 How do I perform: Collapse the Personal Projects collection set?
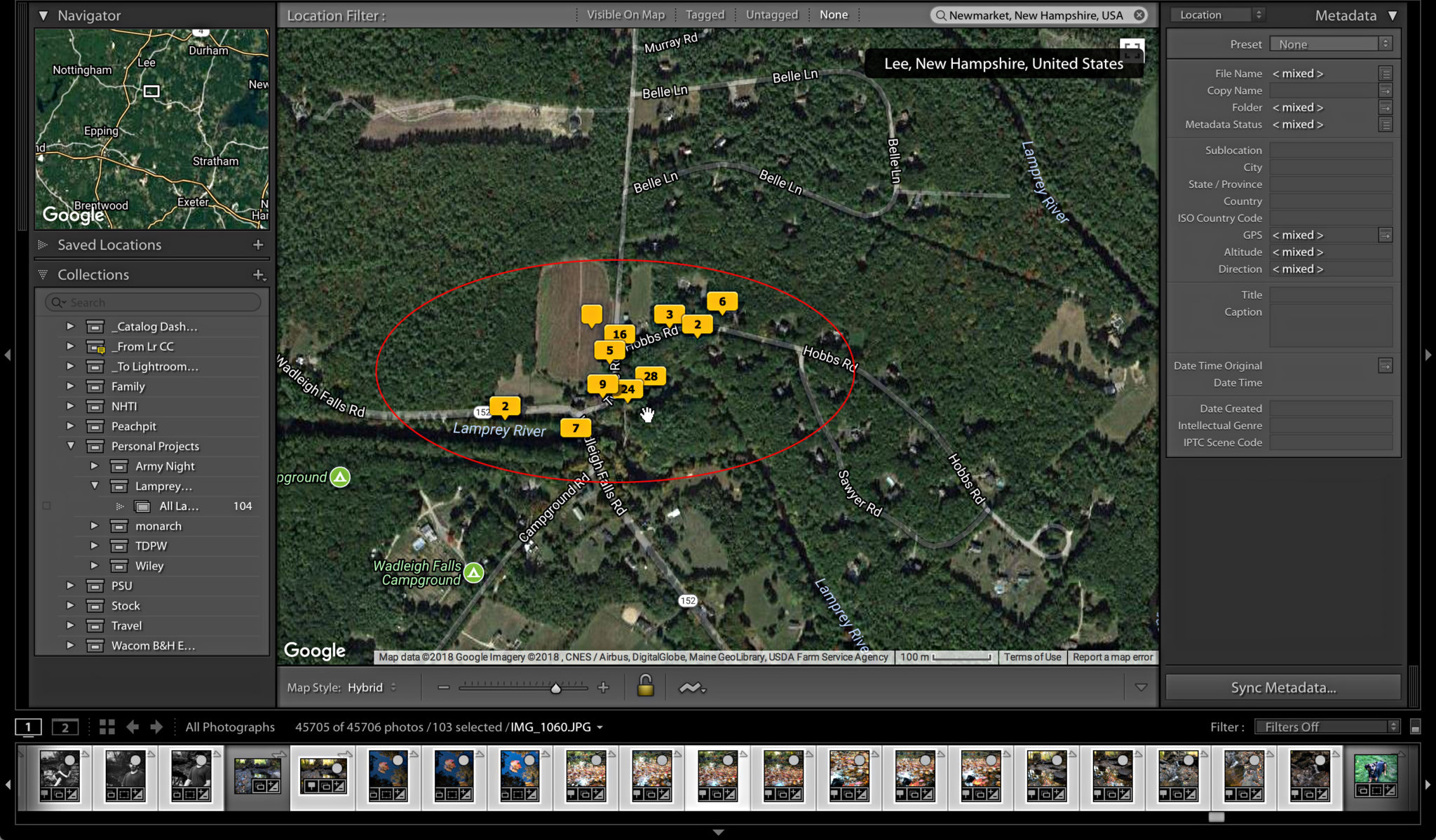click(x=70, y=446)
